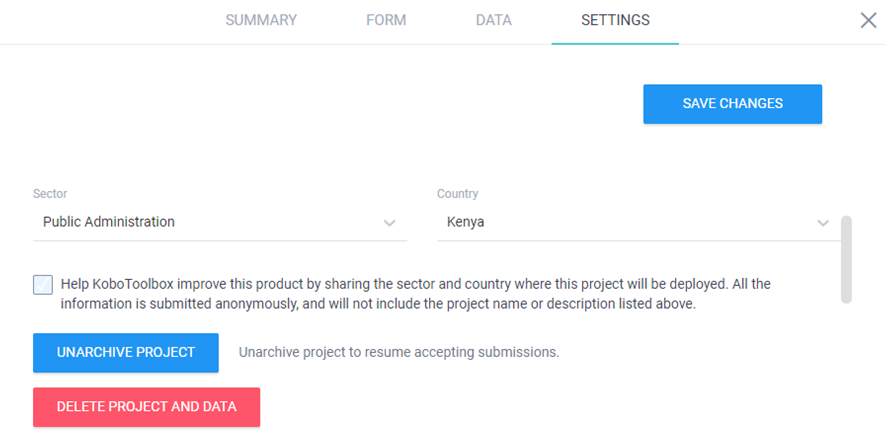Click the vertical scrollbar thumb
885x434 pixels.
[x=846, y=257]
